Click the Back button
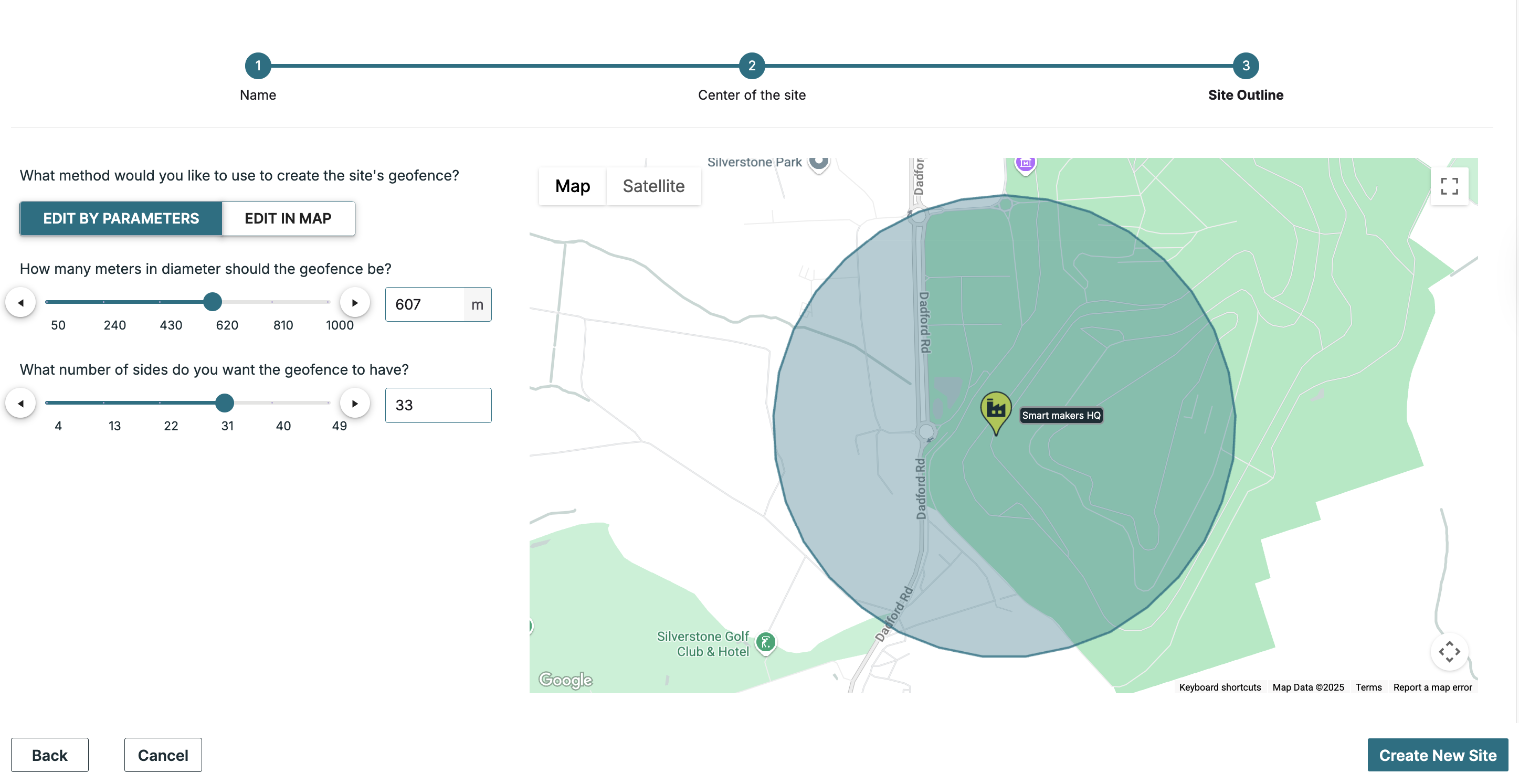Viewport: 1519px width, 784px height. (x=49, y=755)
